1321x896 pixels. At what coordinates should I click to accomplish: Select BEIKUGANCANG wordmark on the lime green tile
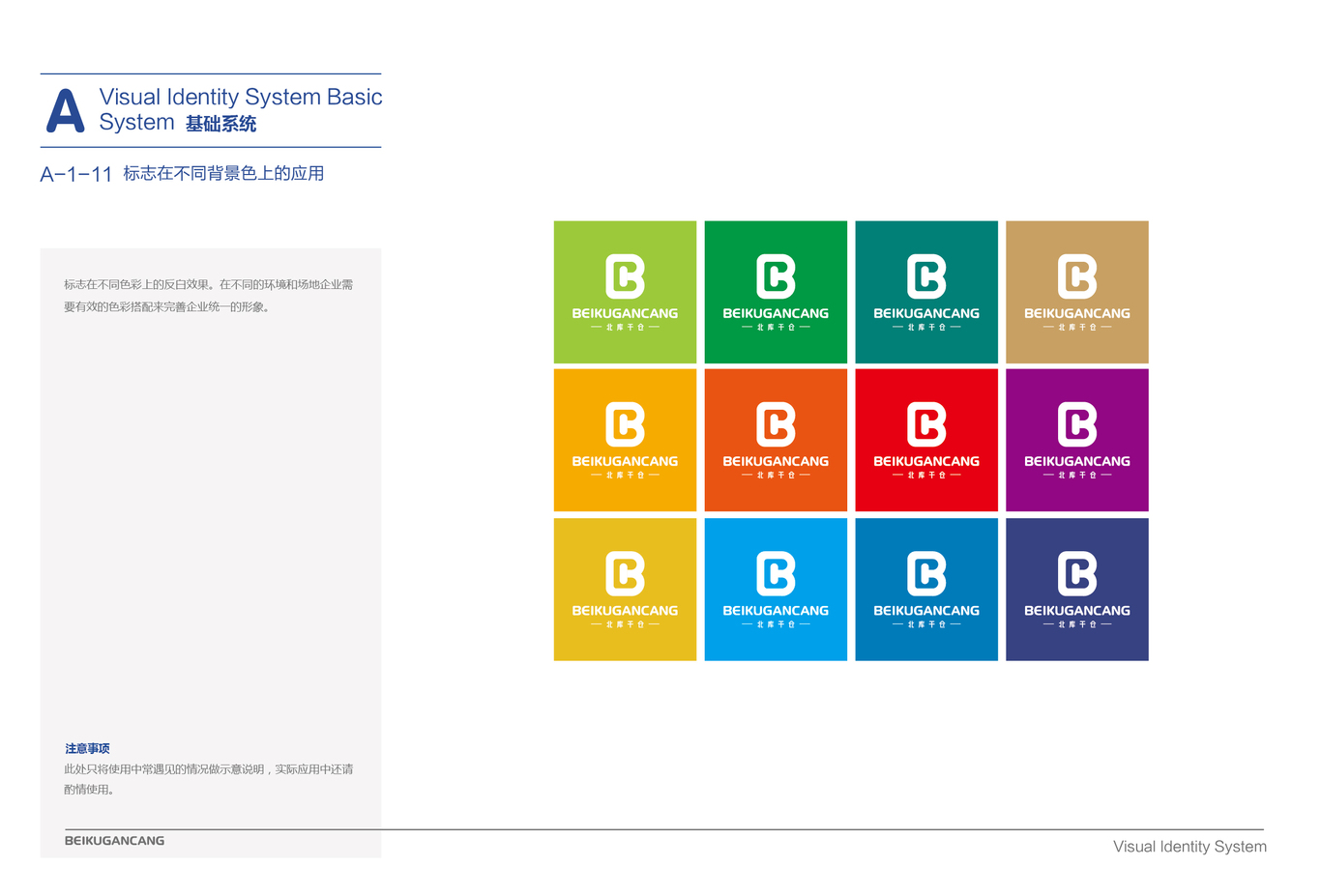625,313
